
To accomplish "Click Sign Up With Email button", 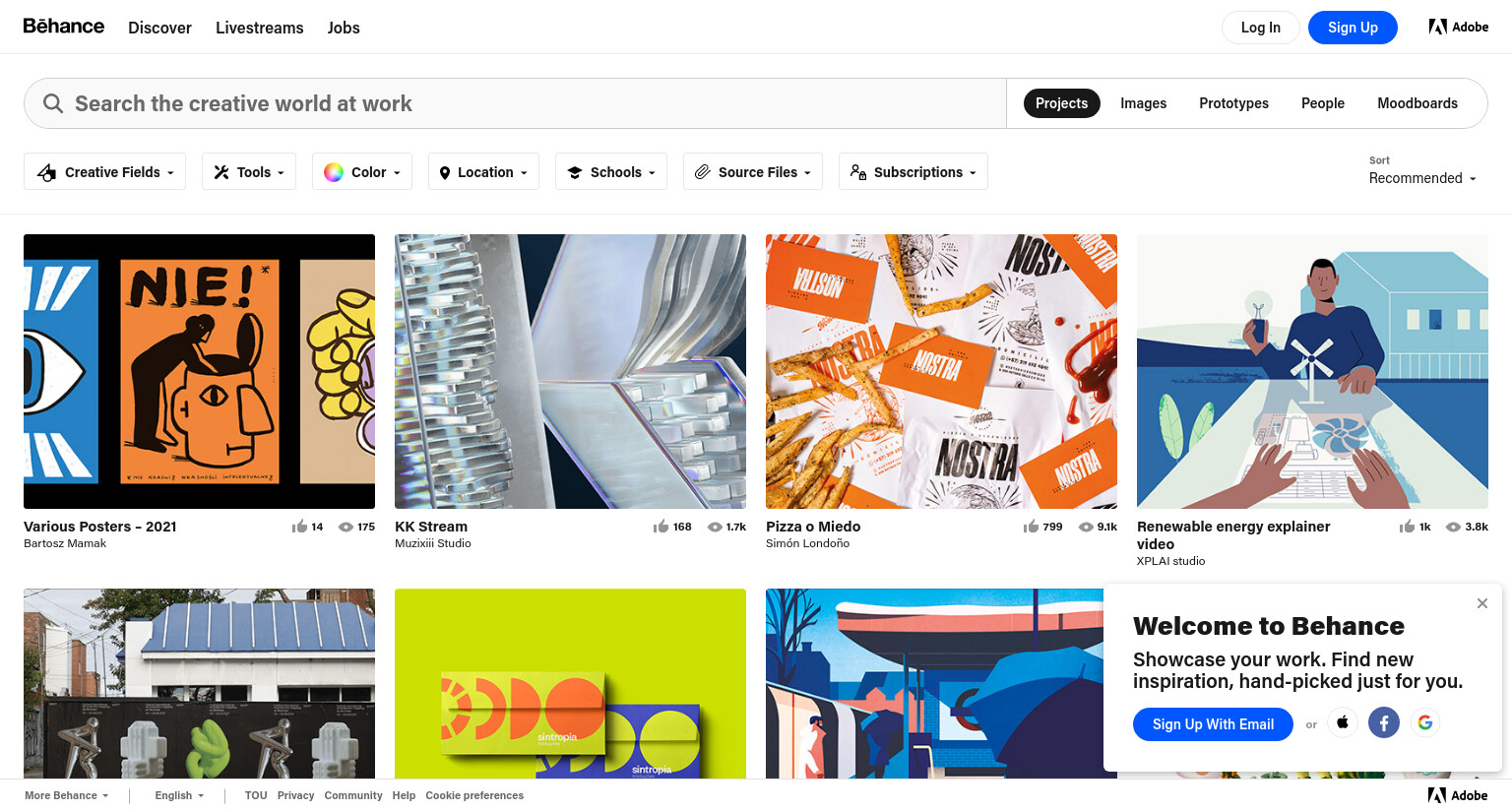I will tap(1213, 724).
